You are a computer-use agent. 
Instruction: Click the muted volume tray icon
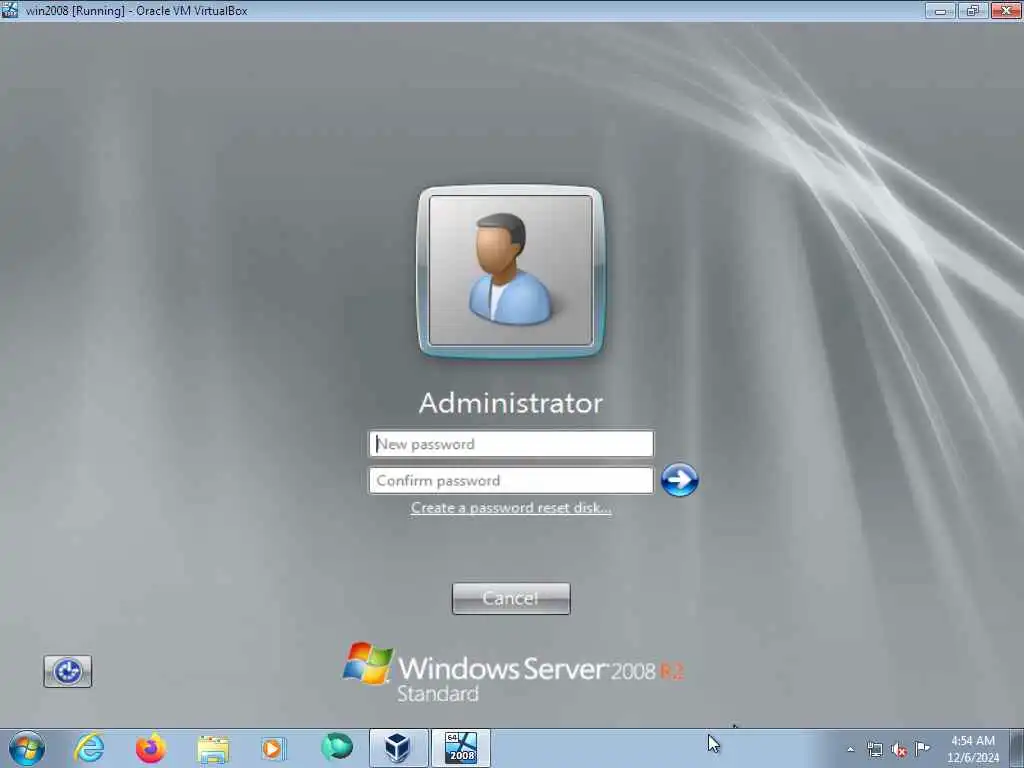(x=899, y=750)
